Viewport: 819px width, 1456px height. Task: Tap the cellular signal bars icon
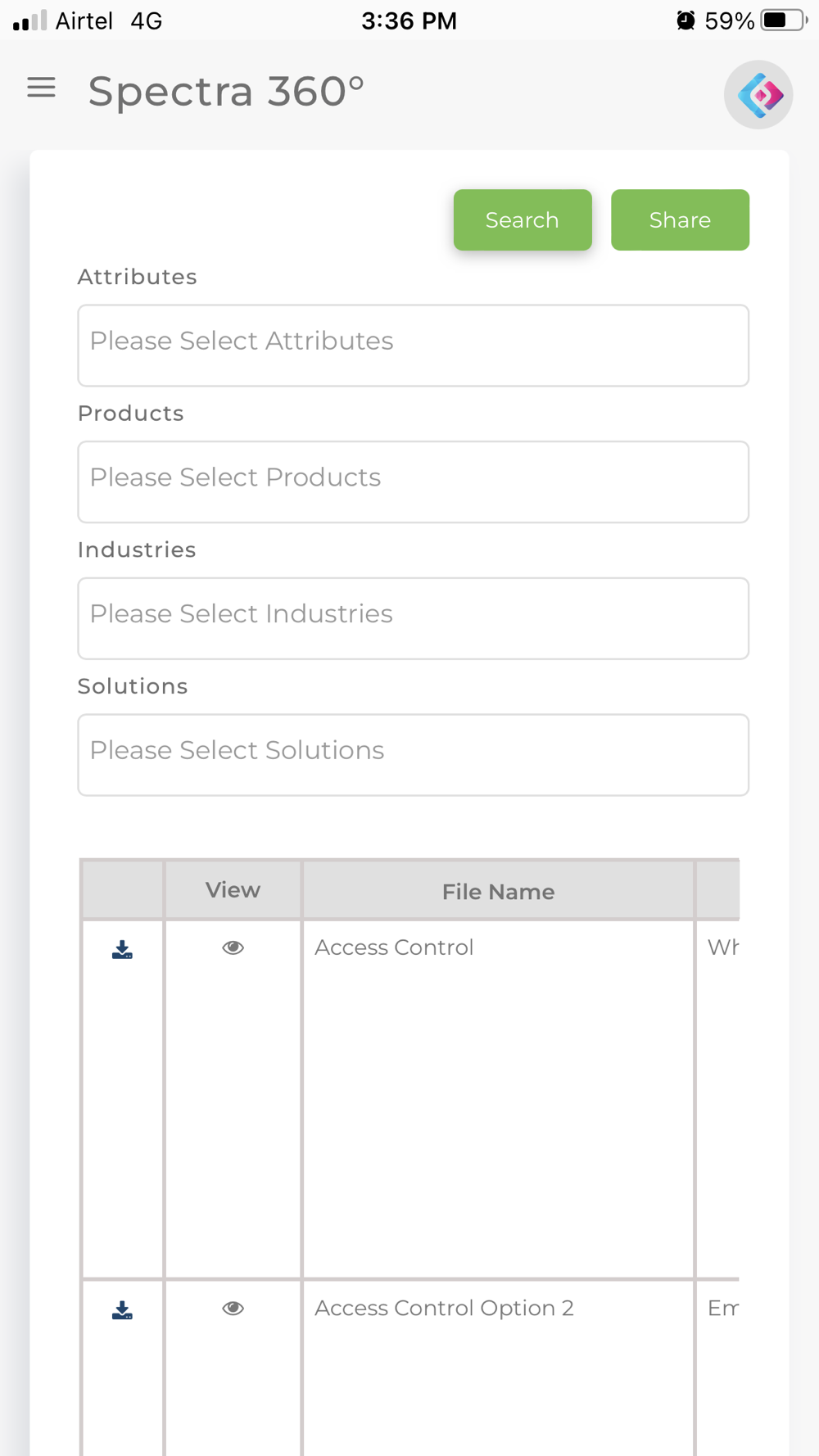point(29,20)
